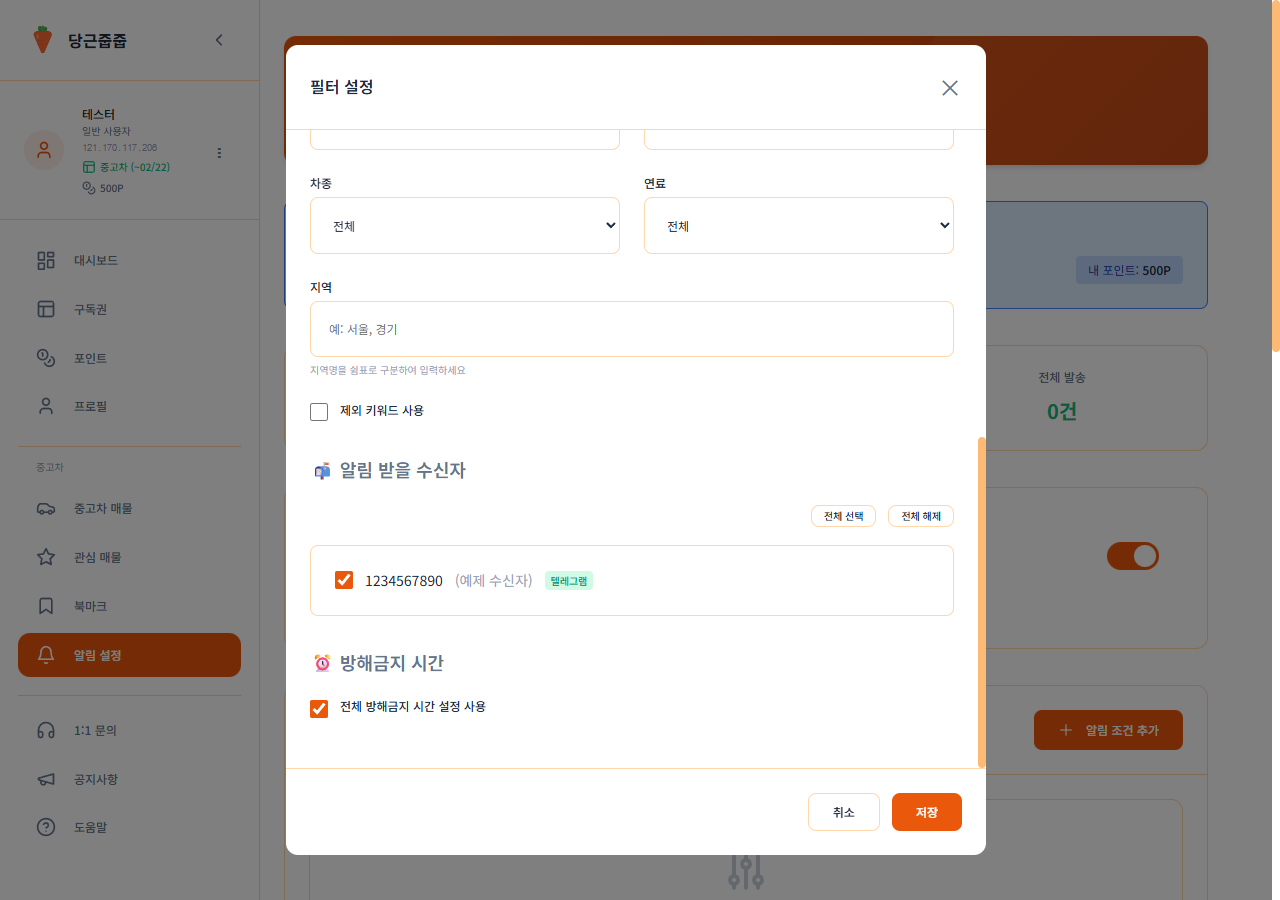The height and width of the screenshot is (900, 1280).
Task: Save filters with the 저장 button
Action: [926, 811]
